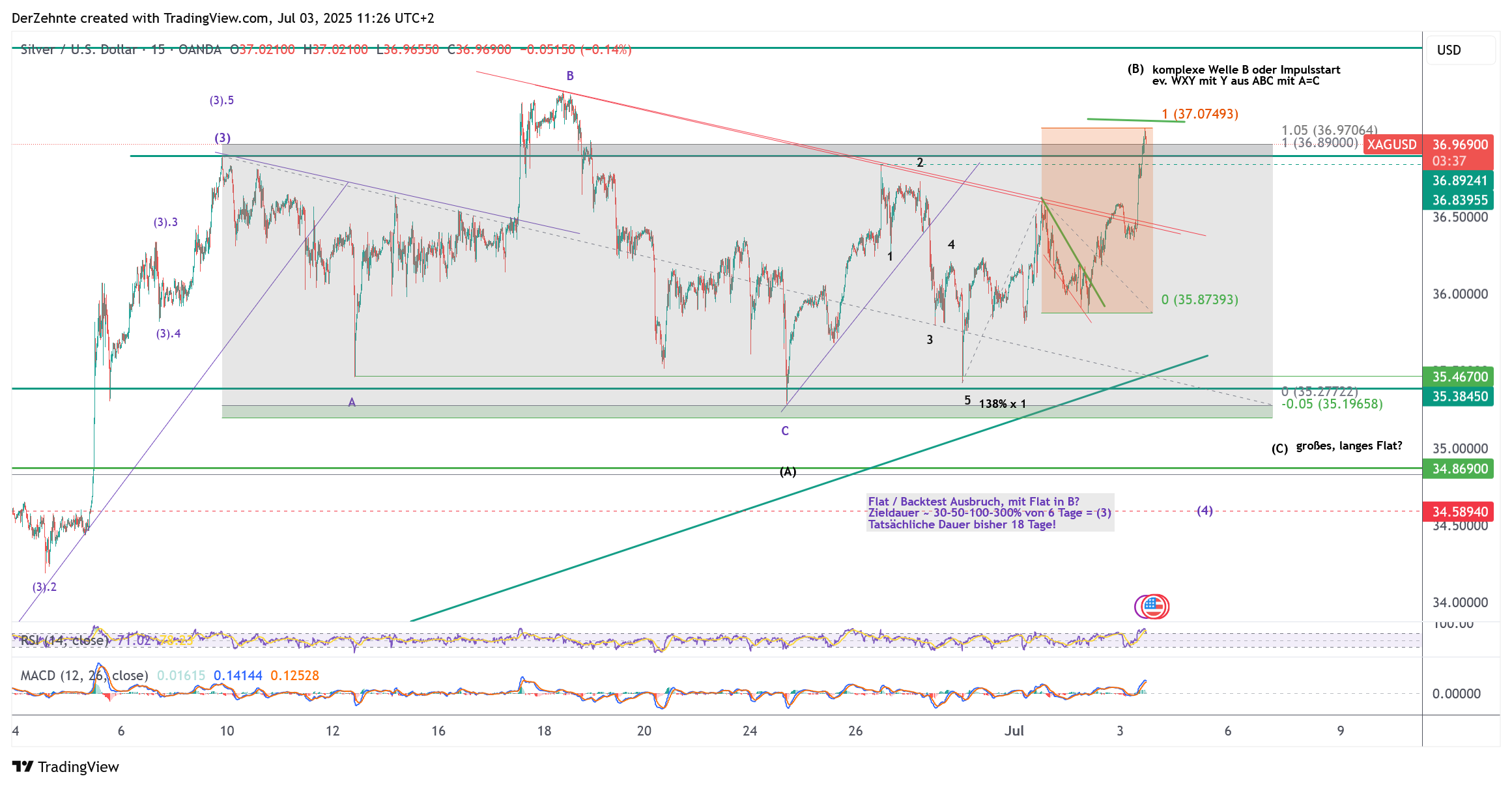The image size is (1512, 787).
Task: Click the TradingView logo at bottom left
Action: [23, 767]
